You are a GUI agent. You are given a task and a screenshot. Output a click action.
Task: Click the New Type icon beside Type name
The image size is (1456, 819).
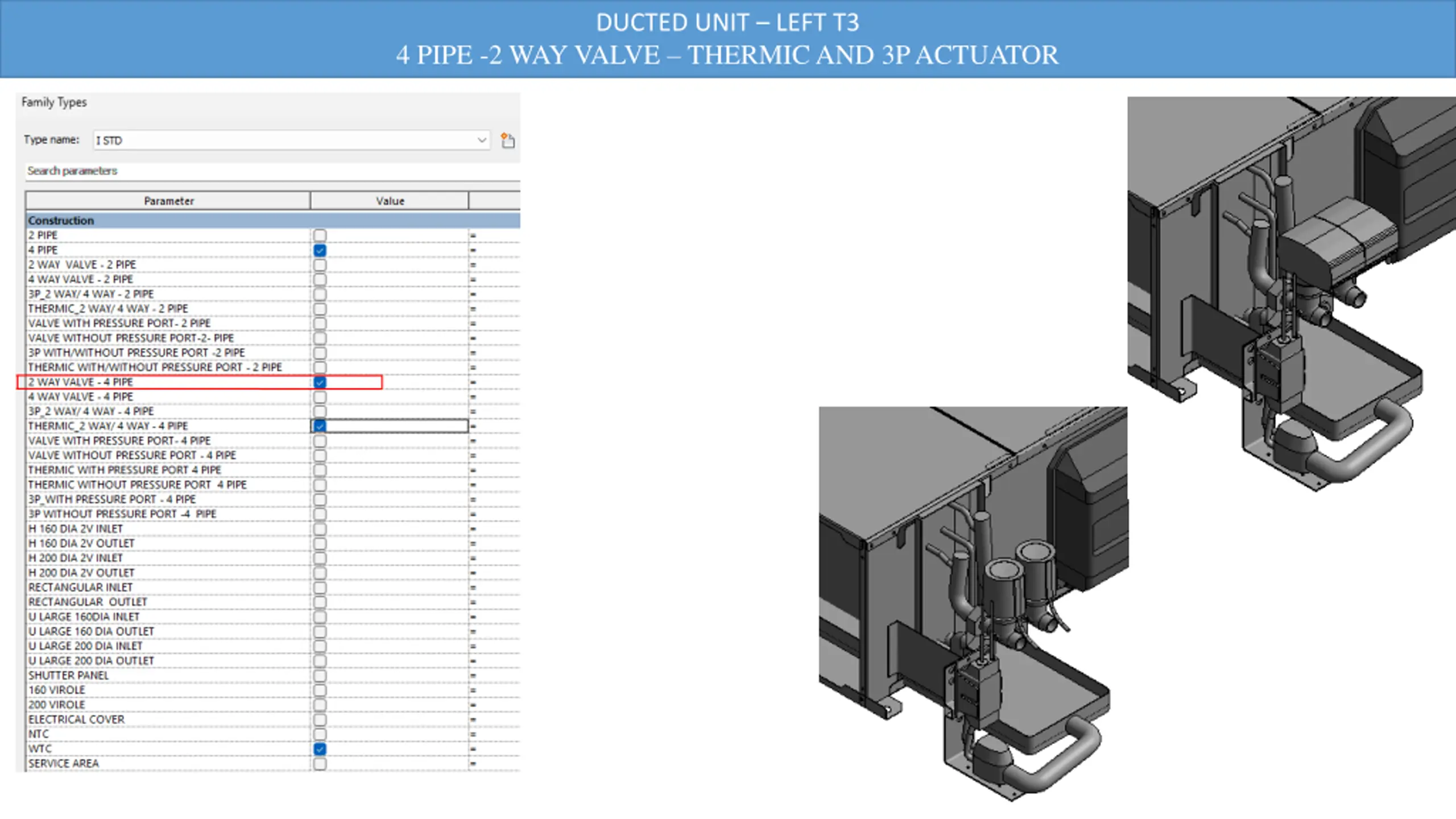[x=507, y=140]
